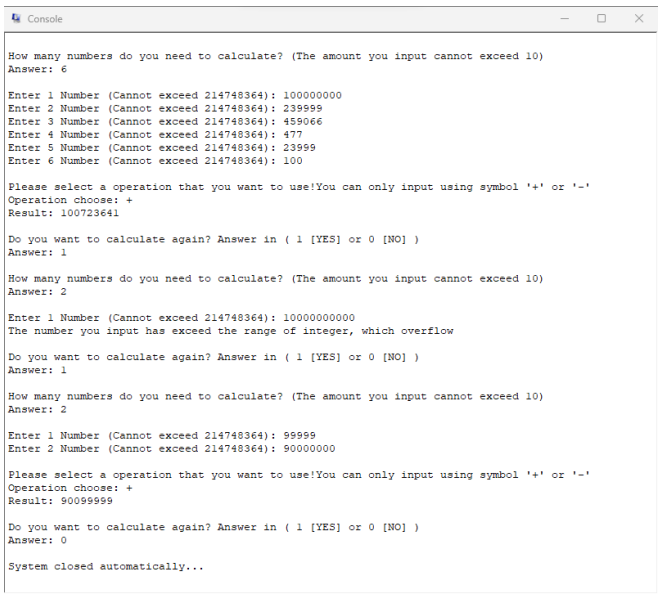The height and width of the screenshot is (597, 662).
Task: Click 'Operation choose: +' above Result 90099999
Action: [70, 488]
